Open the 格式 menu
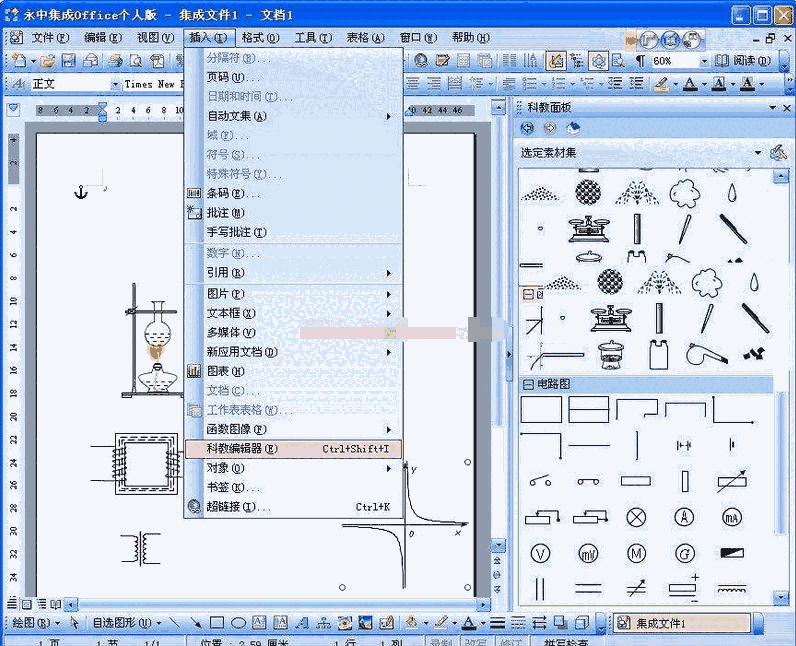This screenshot has height=646, width=796. [260, 38]
